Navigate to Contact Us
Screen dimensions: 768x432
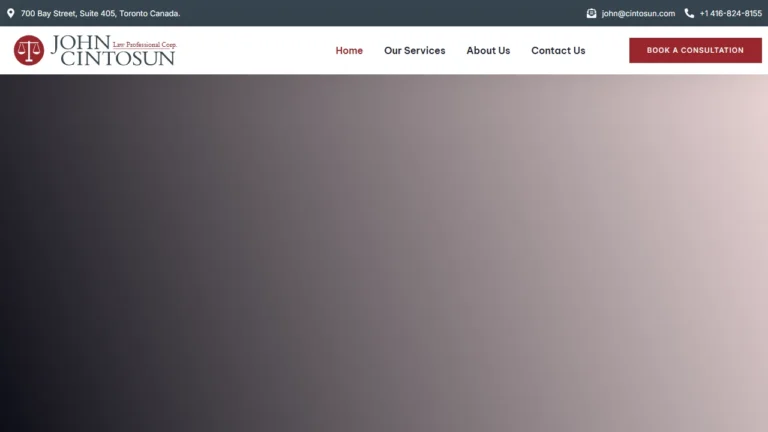point(558,50)
